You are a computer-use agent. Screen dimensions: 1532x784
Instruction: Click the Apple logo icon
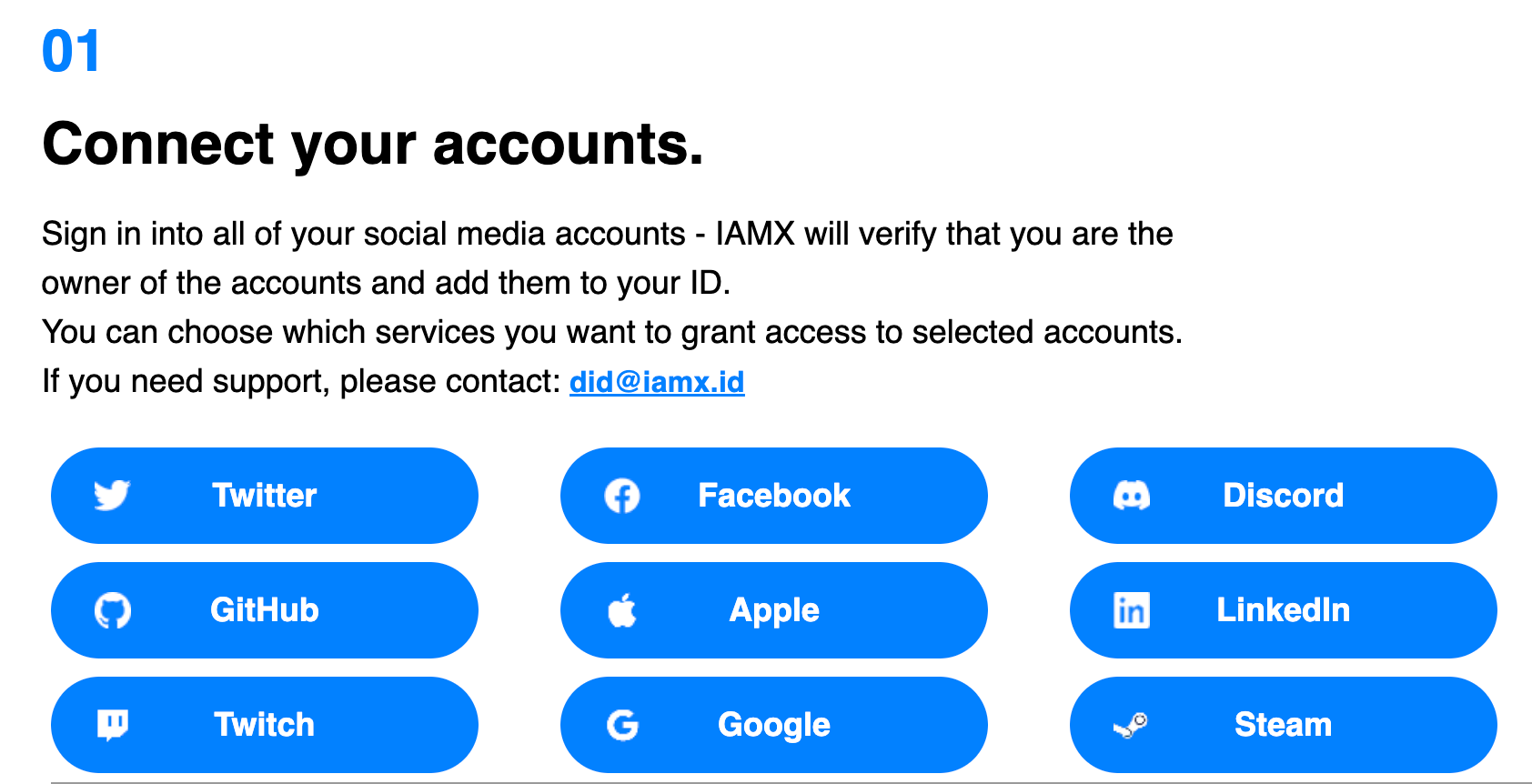[622, 610]
